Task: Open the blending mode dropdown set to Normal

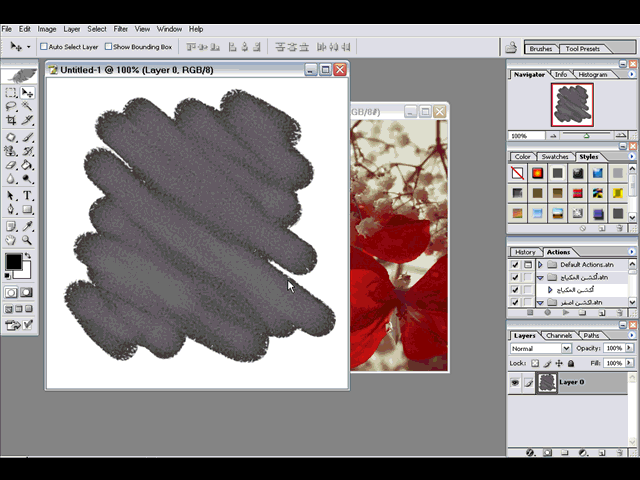Action: coord(540,348)
